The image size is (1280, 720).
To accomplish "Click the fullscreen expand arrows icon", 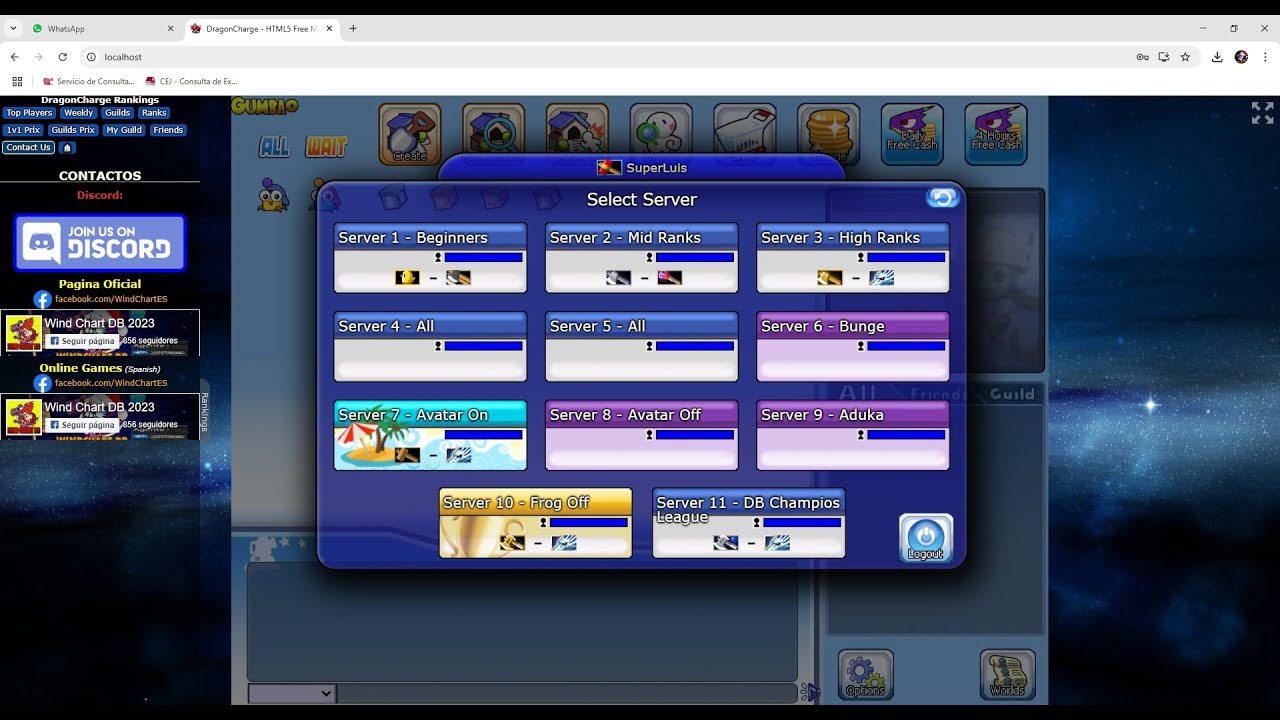I will pyautogui.click(x=1262, y=113).
